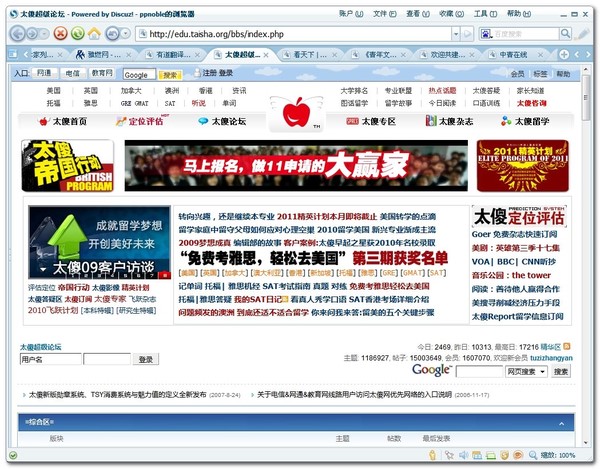This screenshot has width=600, height=469.
Task: Open the 太傻杂志 navigation link
Action: (450, 121)
